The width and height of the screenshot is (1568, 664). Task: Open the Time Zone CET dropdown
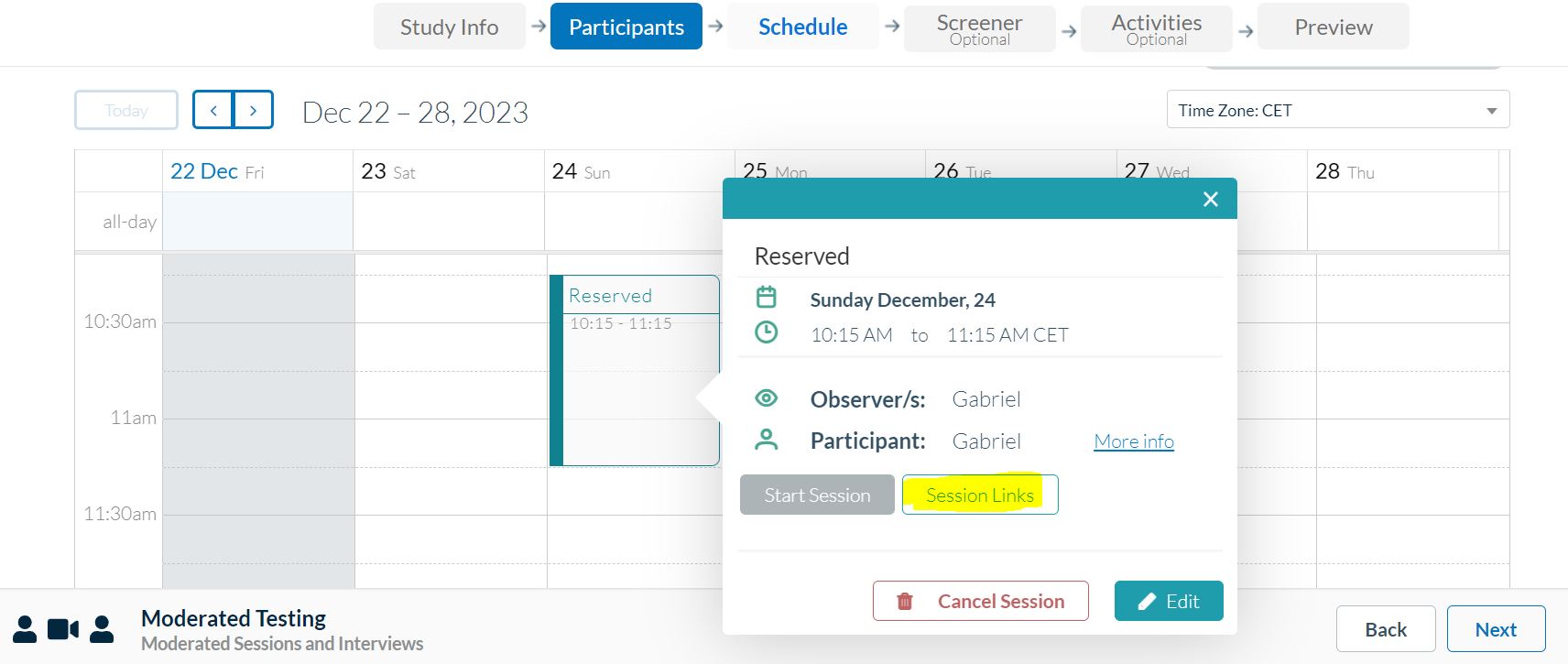1337,110
